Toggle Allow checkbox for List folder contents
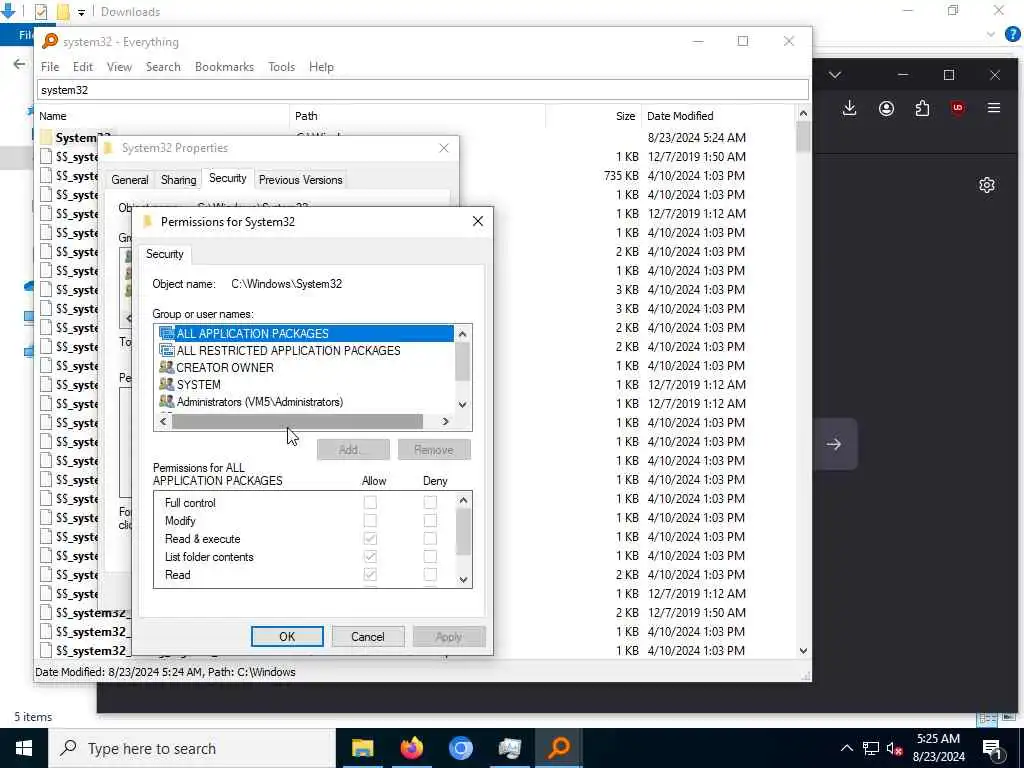Screen dimensions: 1024x768 (370, 556)
